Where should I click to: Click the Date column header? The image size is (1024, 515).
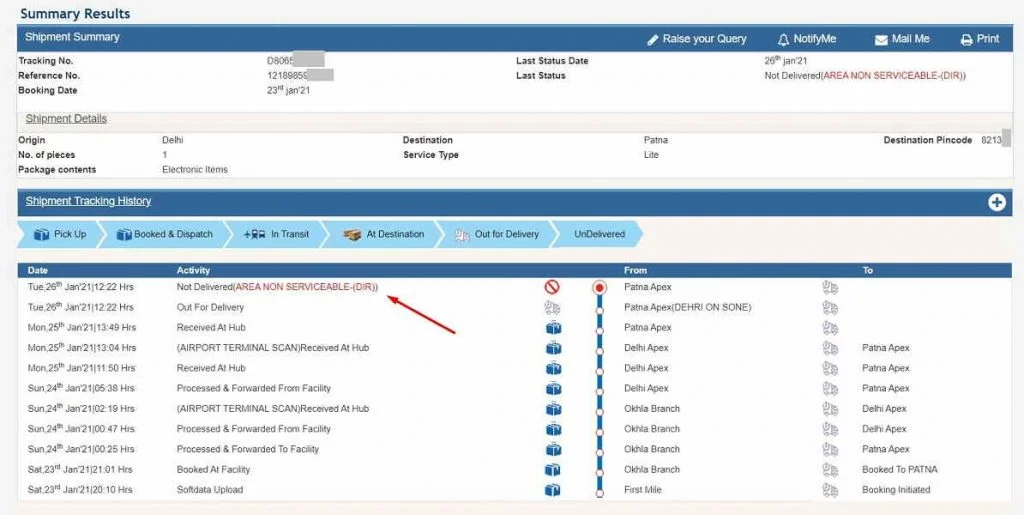pos(38,270)
